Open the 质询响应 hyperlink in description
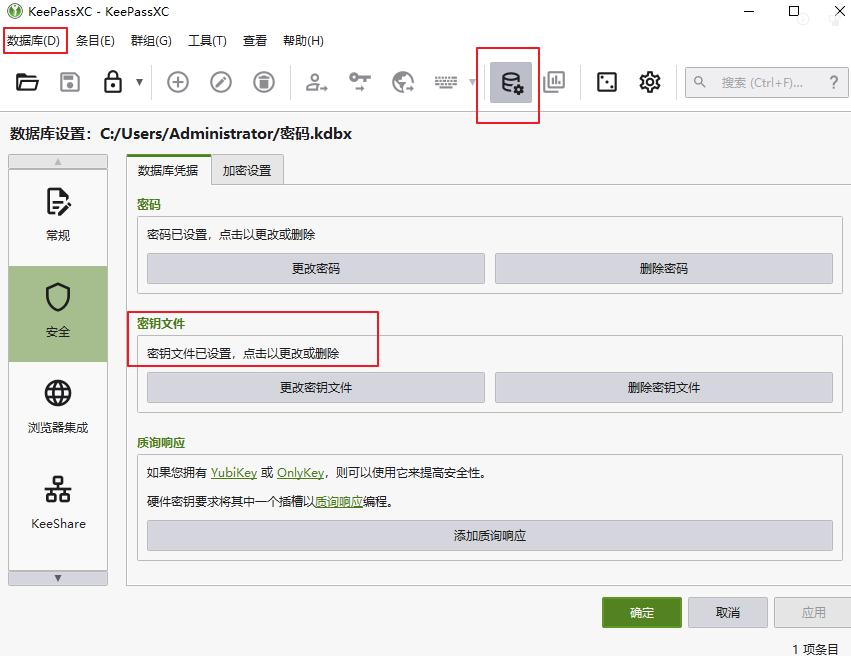The image size is (851, 656). click(339, 501)
